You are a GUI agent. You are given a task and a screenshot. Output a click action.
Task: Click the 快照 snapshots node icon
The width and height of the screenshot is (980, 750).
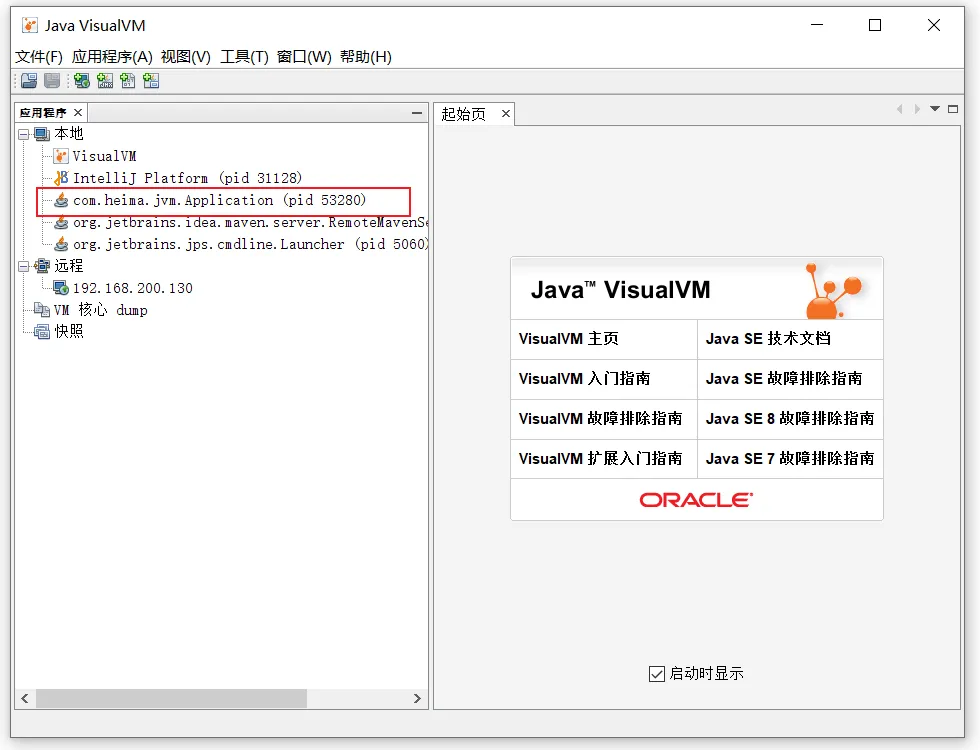pyautogui.click(x=42, y=332)
